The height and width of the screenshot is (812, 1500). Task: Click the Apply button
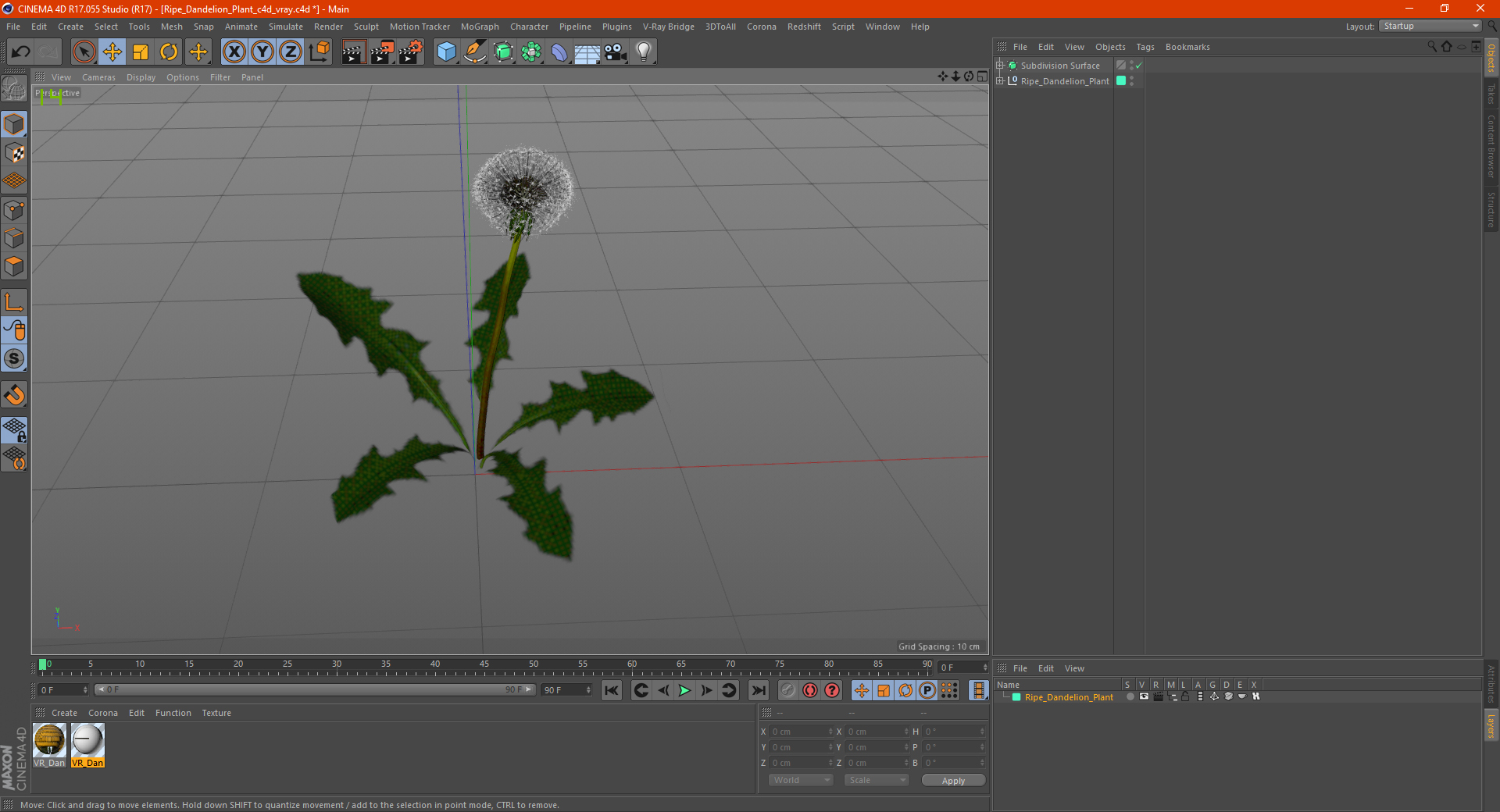click(953, 780)
